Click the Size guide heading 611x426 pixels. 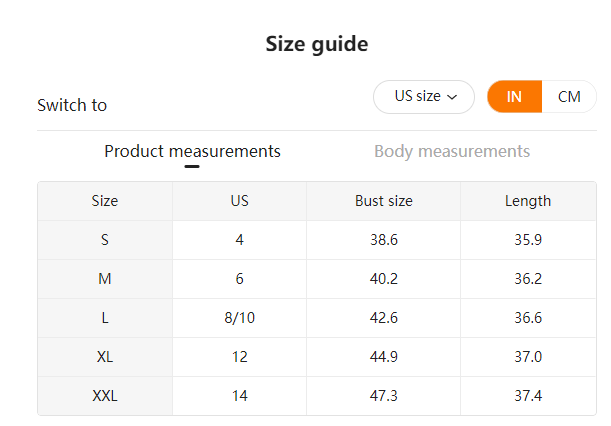pos(317,44)
